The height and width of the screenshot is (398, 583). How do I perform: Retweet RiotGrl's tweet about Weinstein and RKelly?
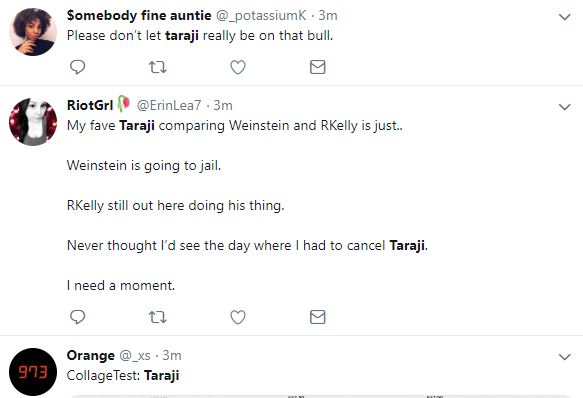click(158, 317)
